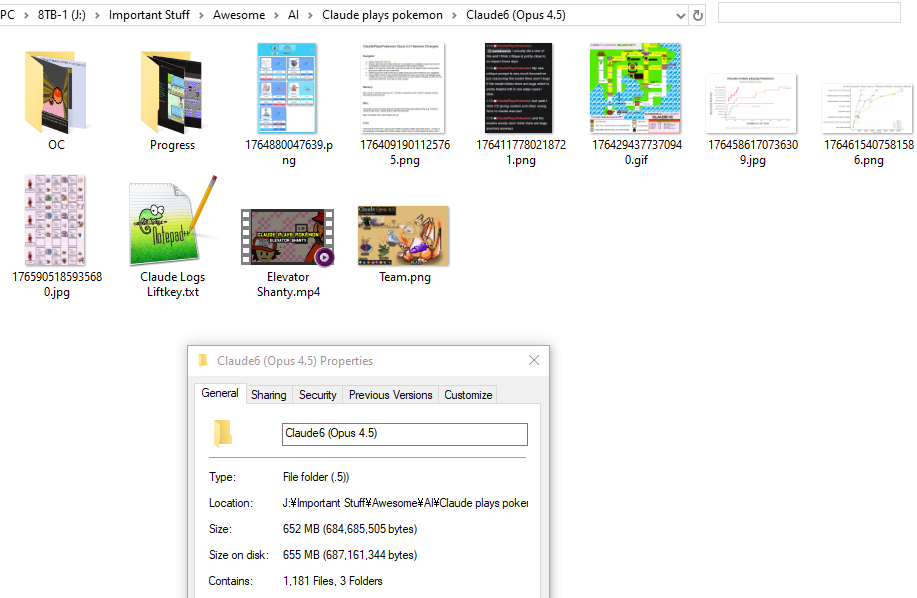Go to AI folder in breadcrumb
This screenshot has width=917, height=598.
(293, 15)
